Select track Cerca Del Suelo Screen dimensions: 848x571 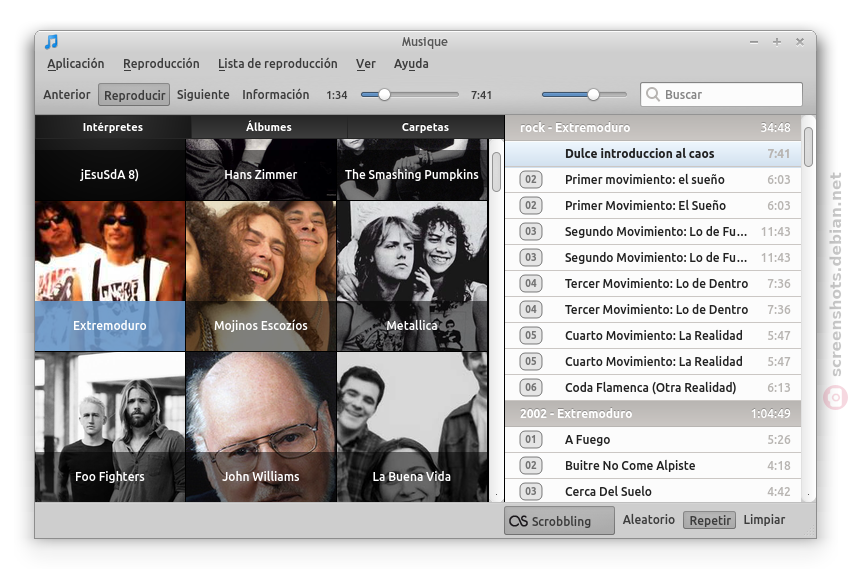[x=653, y=491]
